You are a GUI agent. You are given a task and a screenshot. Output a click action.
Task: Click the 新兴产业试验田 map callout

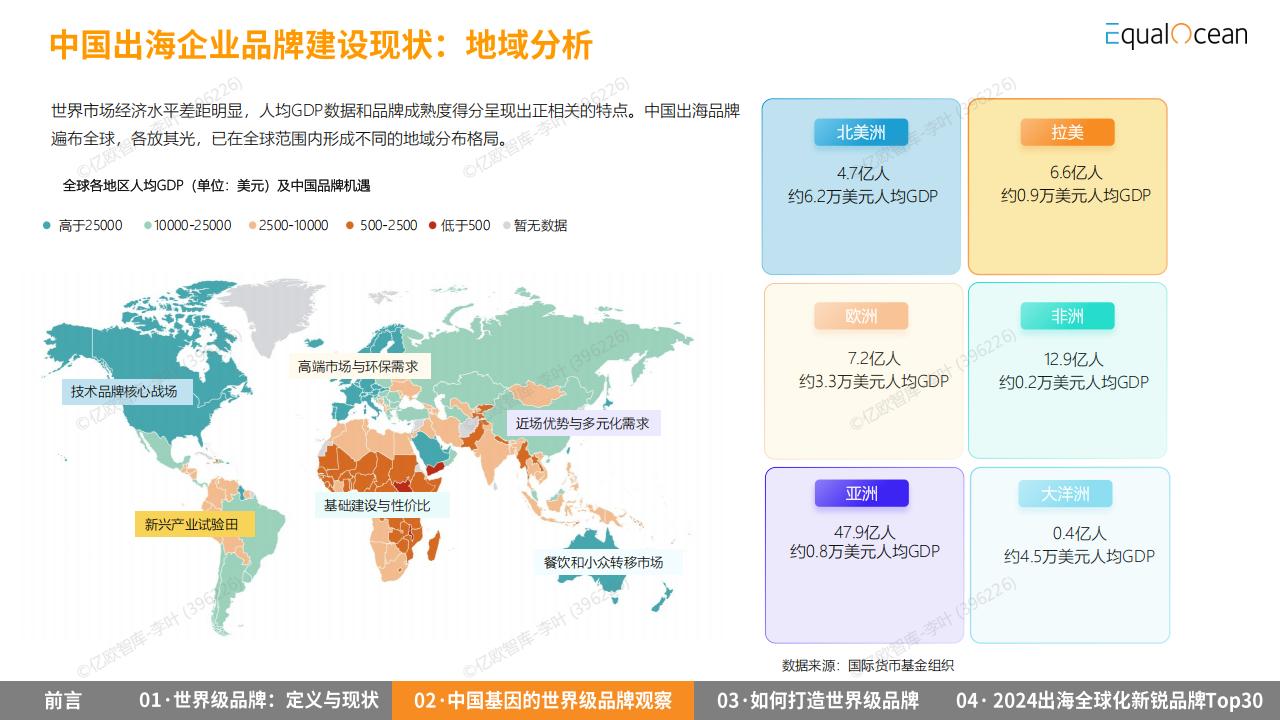click(194, 524)
